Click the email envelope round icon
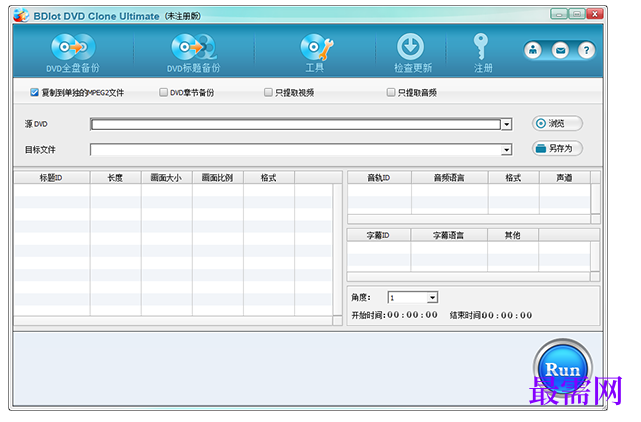 coord(560,50)
